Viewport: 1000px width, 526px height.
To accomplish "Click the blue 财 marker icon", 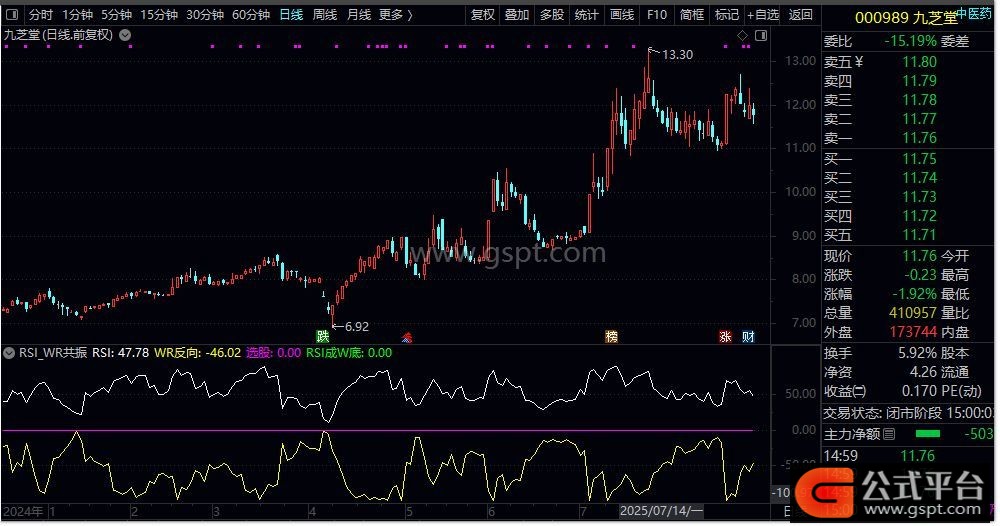I will (748, 336).
